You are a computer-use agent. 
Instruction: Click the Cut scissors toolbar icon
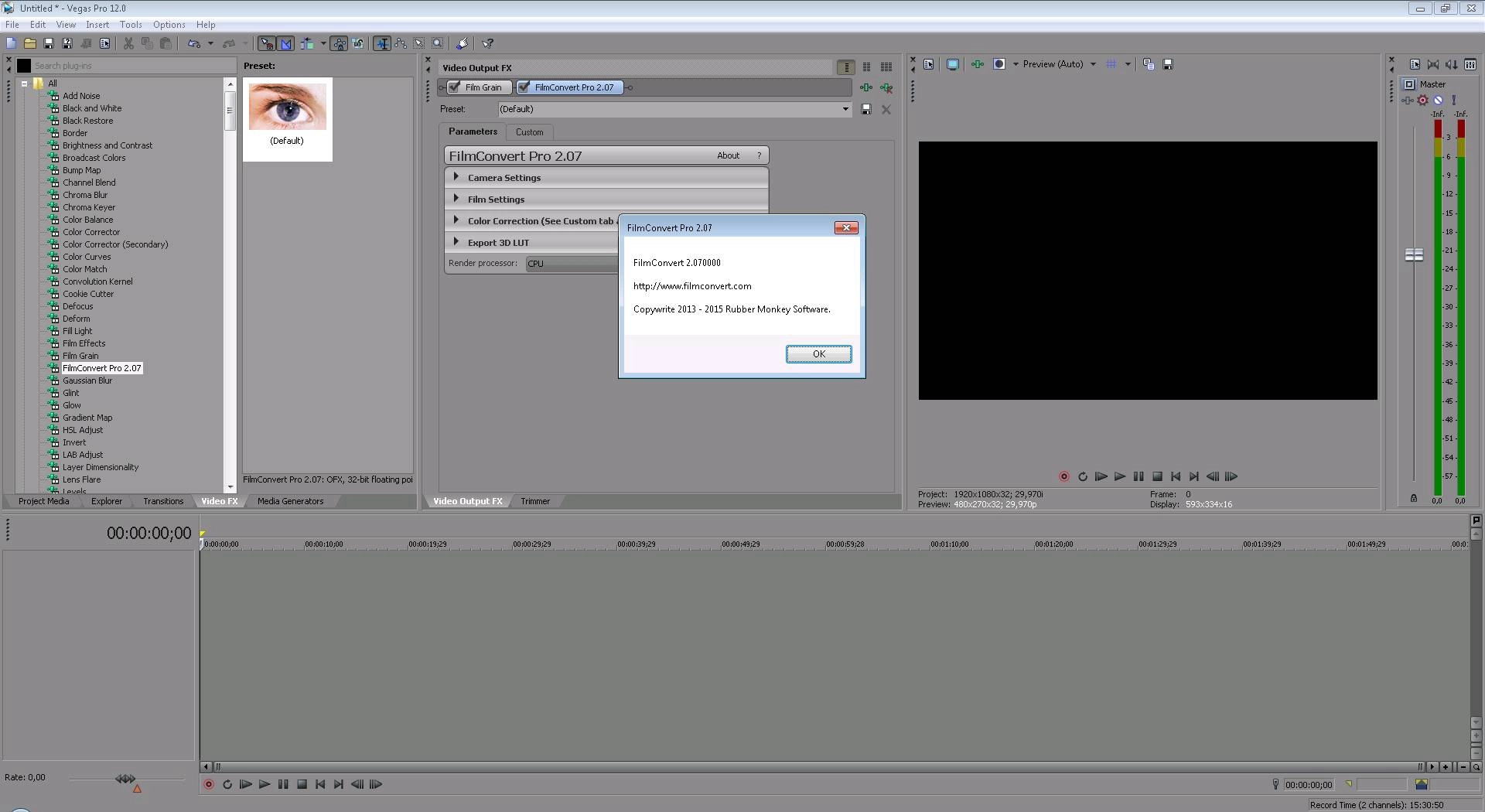[128, 43]
